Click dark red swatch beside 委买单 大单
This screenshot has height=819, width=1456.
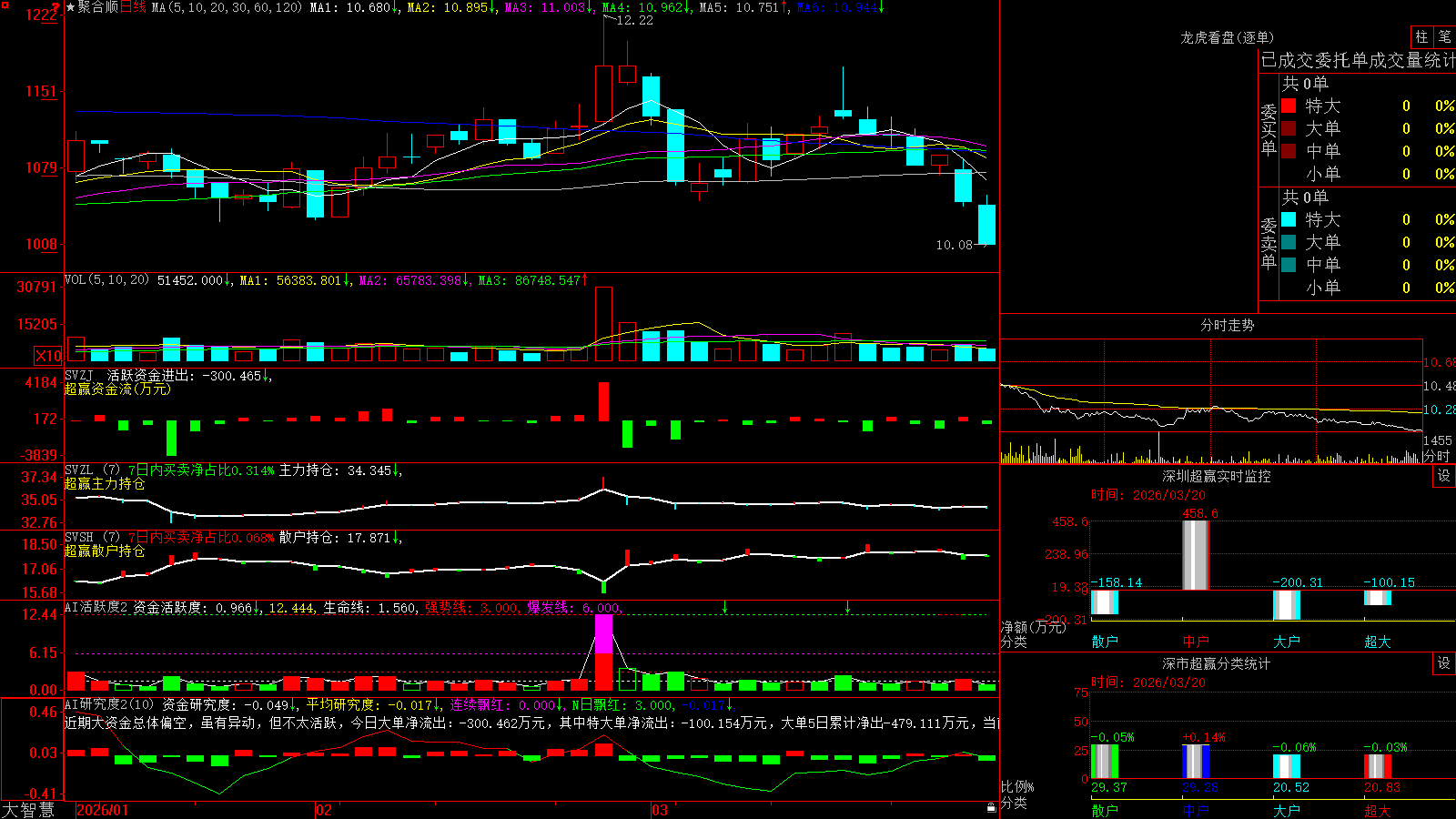click(x=1289, y=128)
